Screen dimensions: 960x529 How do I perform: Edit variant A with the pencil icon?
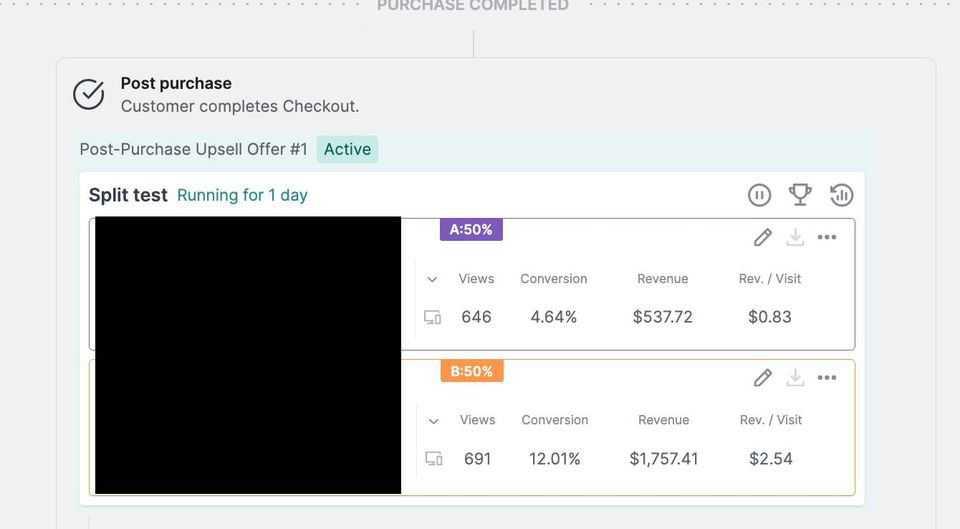point(763,238)
